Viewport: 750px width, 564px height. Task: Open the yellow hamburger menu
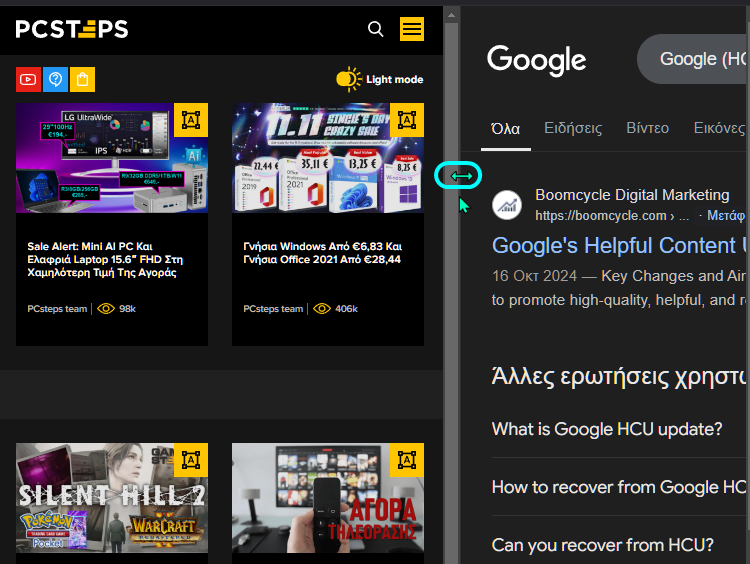(x=412, y=29)
